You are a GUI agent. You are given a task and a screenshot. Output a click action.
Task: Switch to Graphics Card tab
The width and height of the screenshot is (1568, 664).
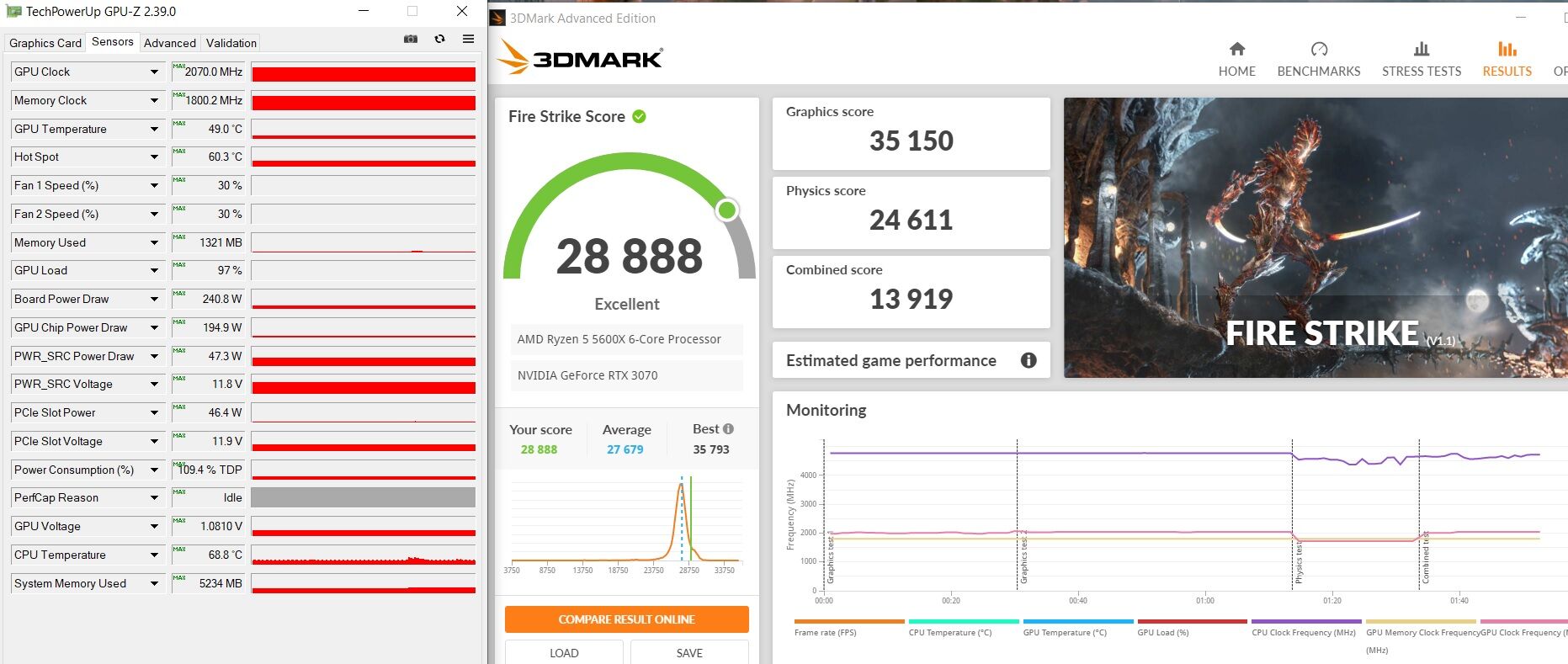(45, 43)
